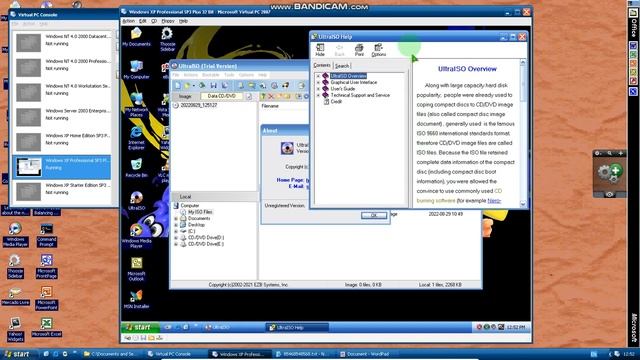Open the Floppy menu of Virtual PC window
The image size is (640, 360).
point(168,21)
